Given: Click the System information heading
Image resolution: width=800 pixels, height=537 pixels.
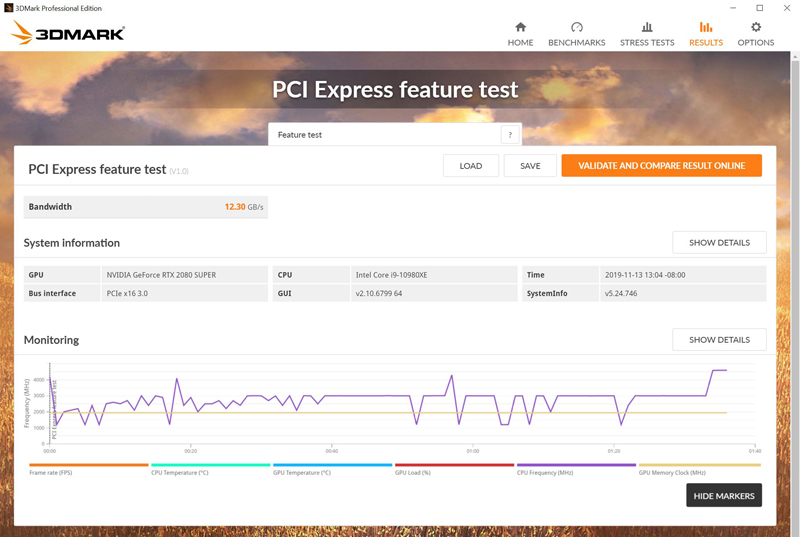Looking at the screenshot, I should coord(71,243).
